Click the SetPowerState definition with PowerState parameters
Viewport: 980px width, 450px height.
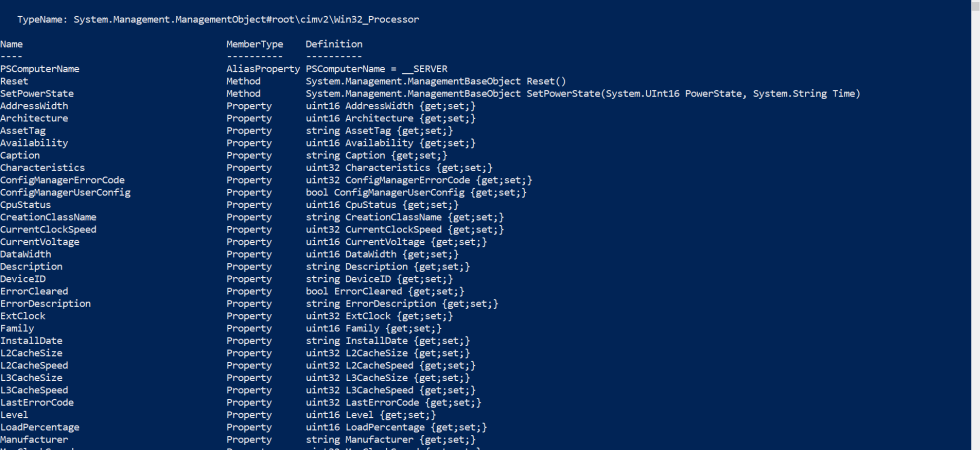[x=583, y=94]
